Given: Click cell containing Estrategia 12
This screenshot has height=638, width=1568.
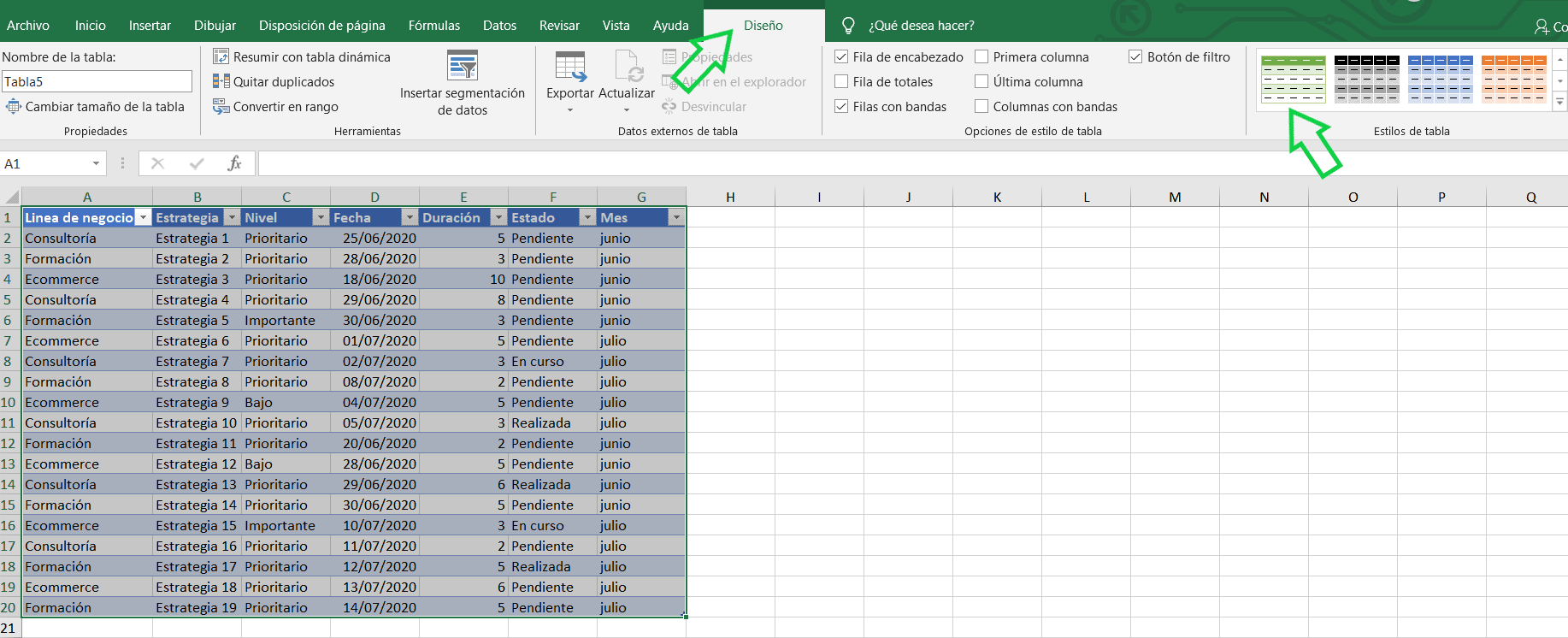Looking at the screenshot, I should coord(197,464).
